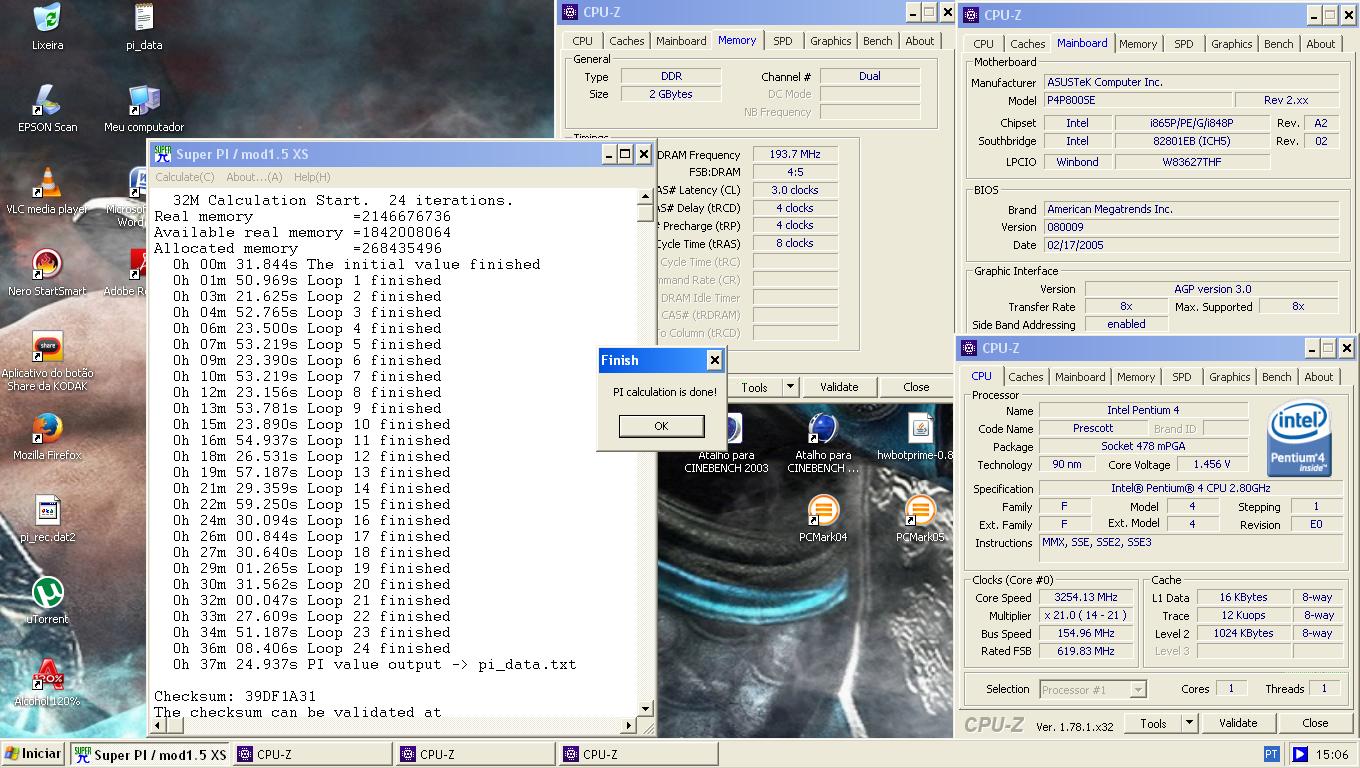Click the CPU-Z CPU window title icon
The height and width of the screenshot is (768, 1360).
[969, 348]
